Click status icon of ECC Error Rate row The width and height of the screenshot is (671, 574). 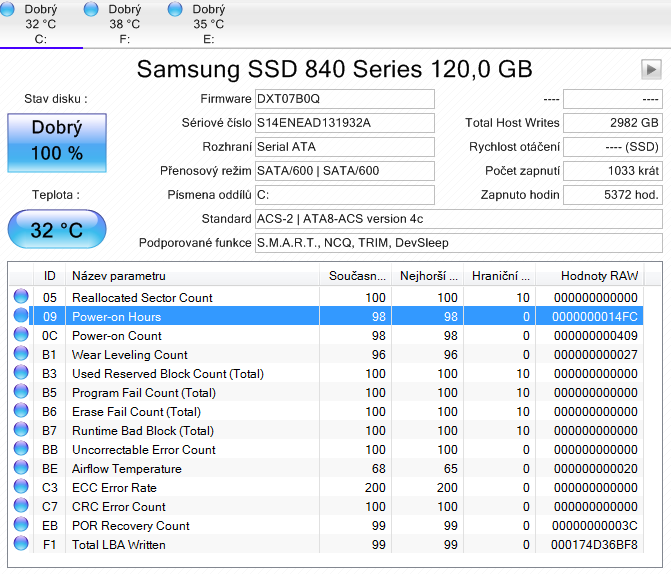(x=21, y=486)
